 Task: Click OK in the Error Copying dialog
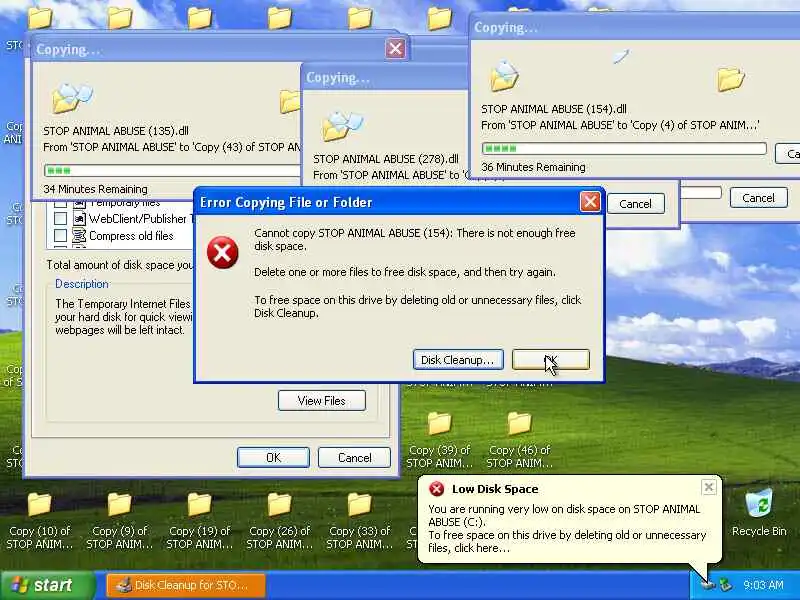tap(551, 360)
